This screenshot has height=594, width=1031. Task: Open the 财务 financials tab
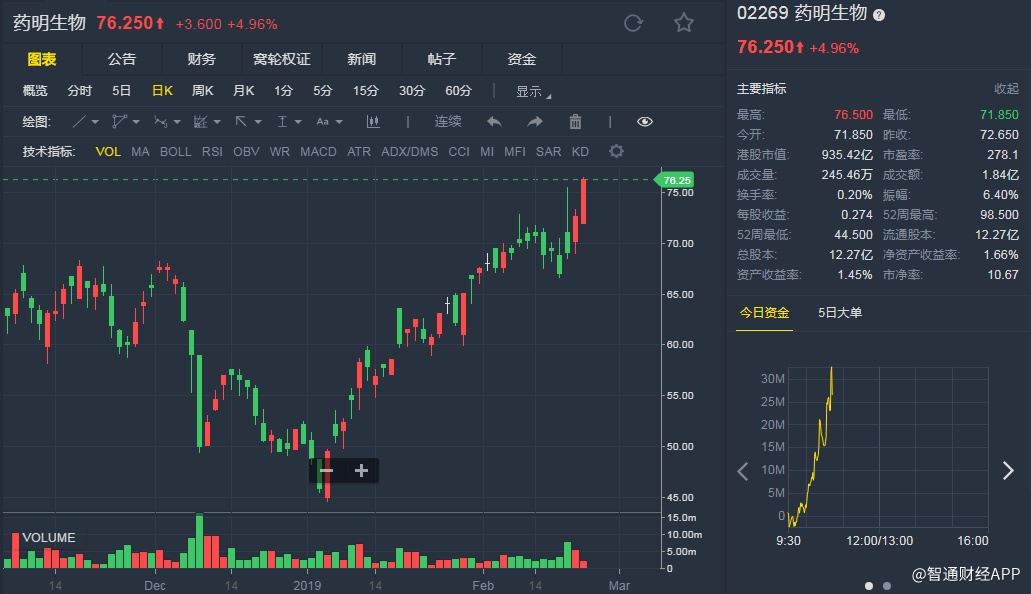click(201, 59)
